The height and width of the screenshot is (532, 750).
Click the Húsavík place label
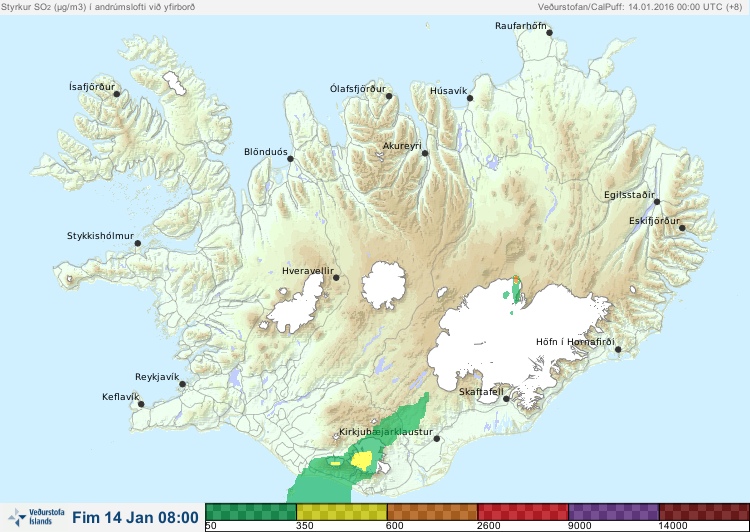point(448,91)
